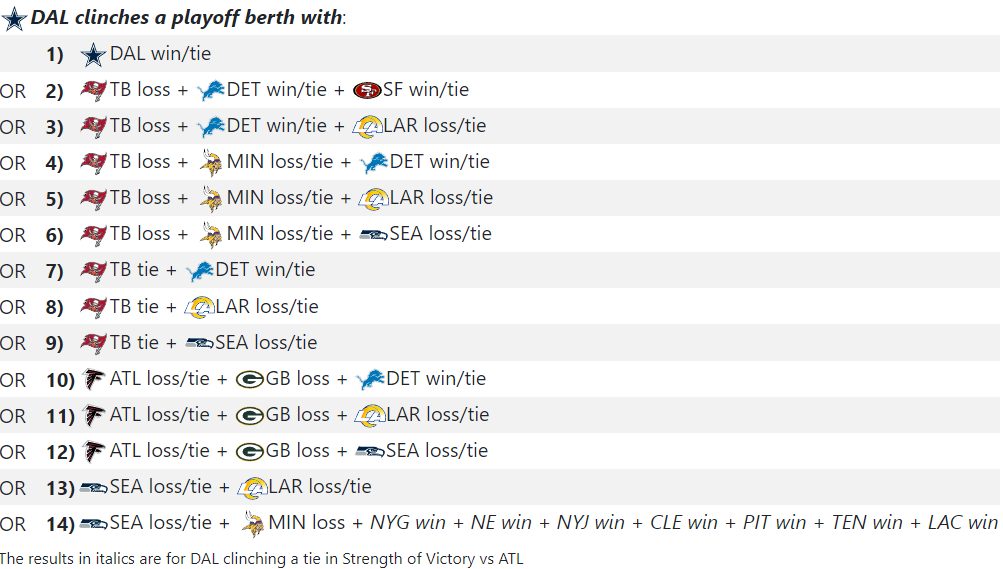Click the Cowboys star icon in the header
1003x569 pixels.
(x=14, y=18)
